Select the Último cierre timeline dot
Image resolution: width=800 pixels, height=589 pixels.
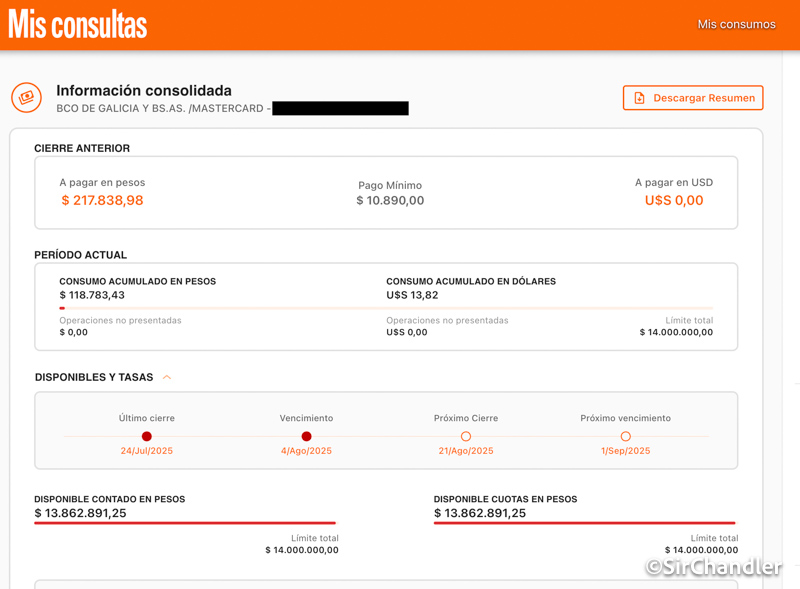click(x=147, y=436)
